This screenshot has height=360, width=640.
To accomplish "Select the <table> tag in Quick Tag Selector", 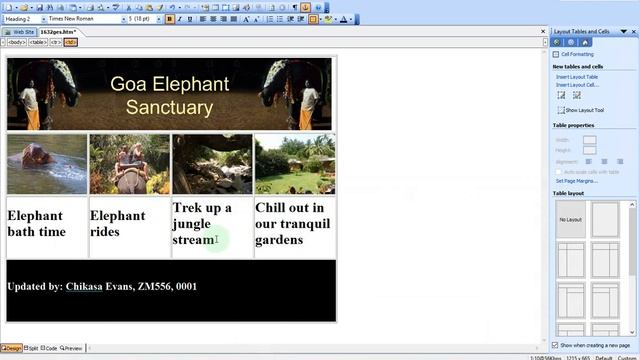I will (38, 42).
